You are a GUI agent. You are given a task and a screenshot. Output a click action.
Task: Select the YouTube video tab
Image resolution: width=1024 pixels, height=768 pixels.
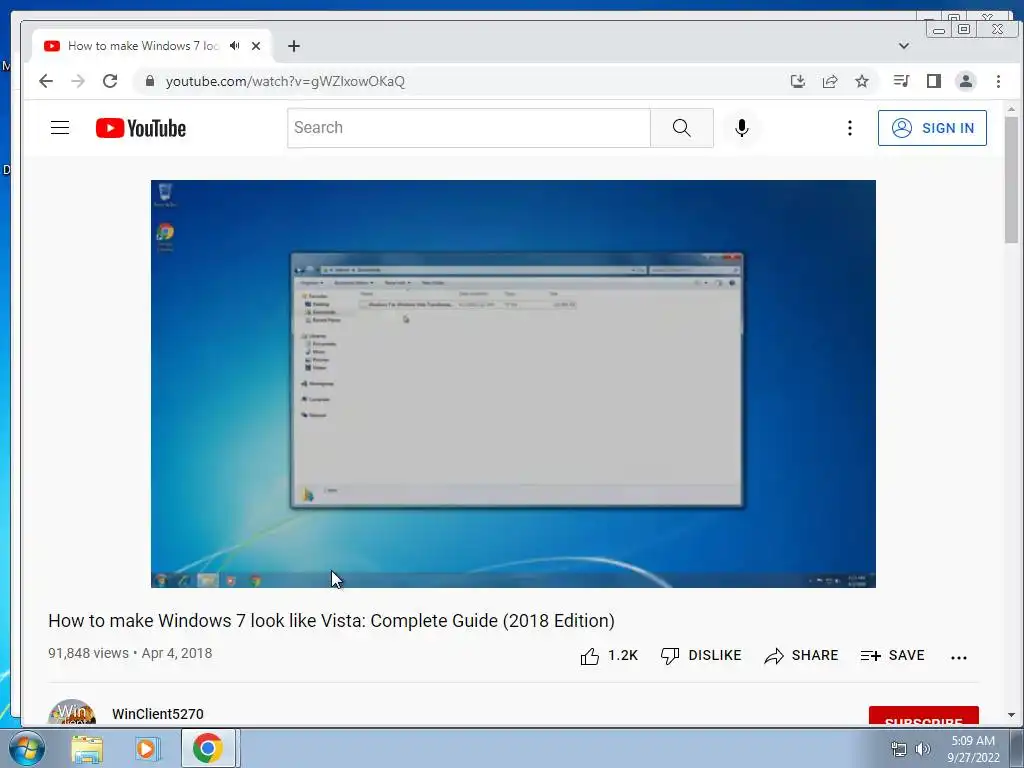(144, 46)
